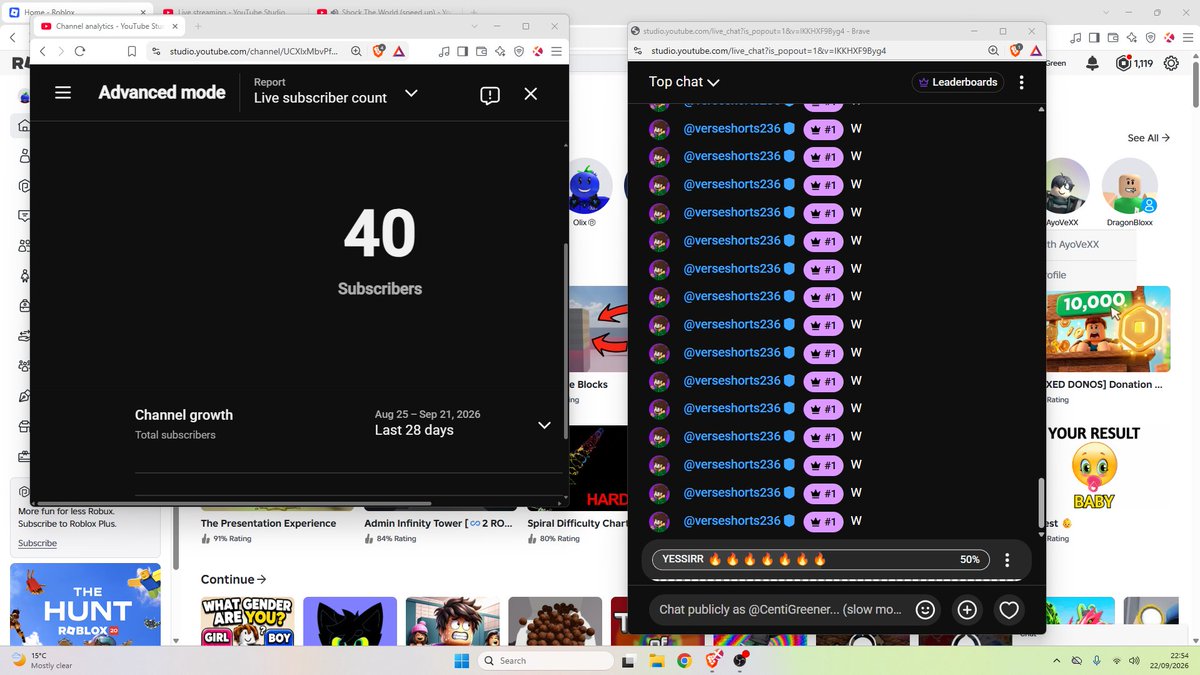
Task: Click the taskbar Search box
Action: [x=546, y=660]
